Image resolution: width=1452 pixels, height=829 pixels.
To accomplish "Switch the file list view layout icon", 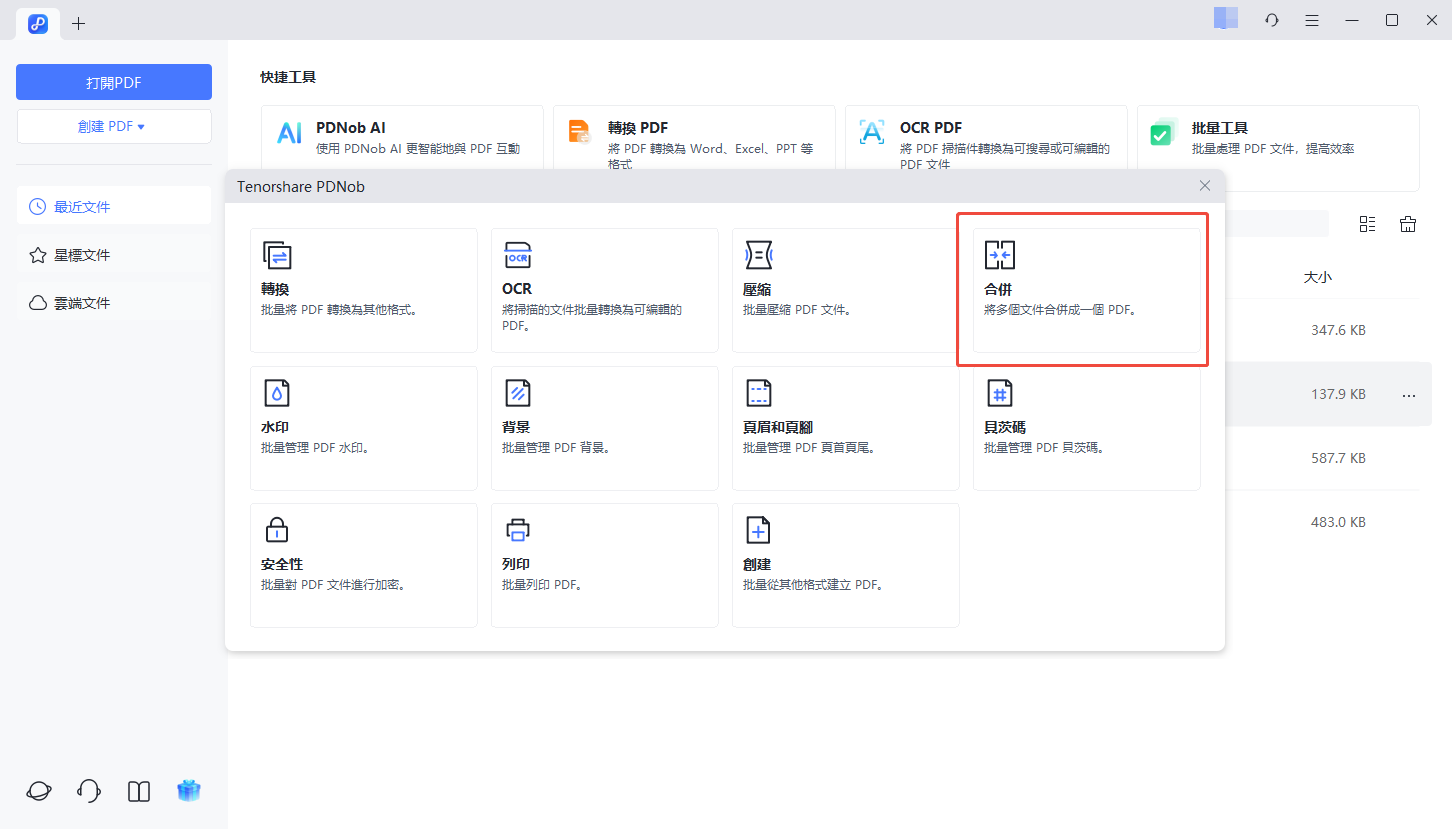I will pyautogui.click(x=1367, y=224).
